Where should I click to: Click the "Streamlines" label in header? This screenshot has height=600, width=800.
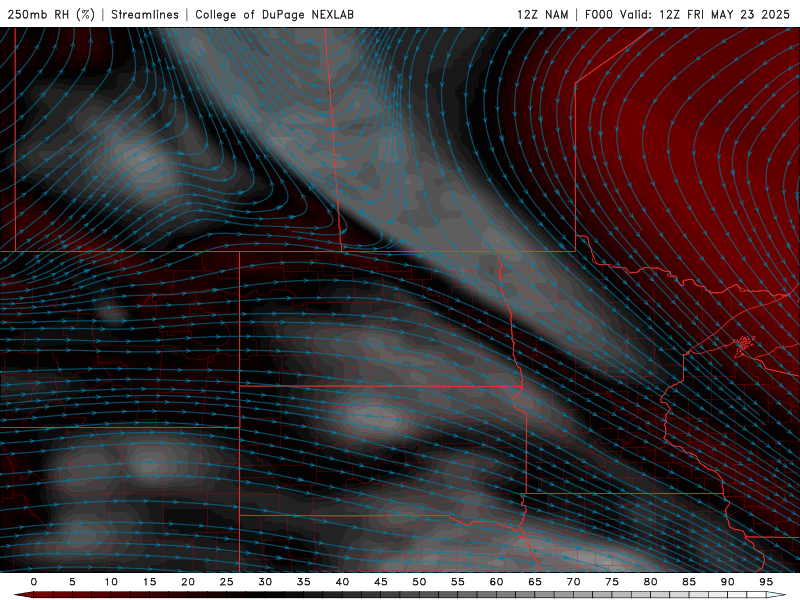pos(145,14)
